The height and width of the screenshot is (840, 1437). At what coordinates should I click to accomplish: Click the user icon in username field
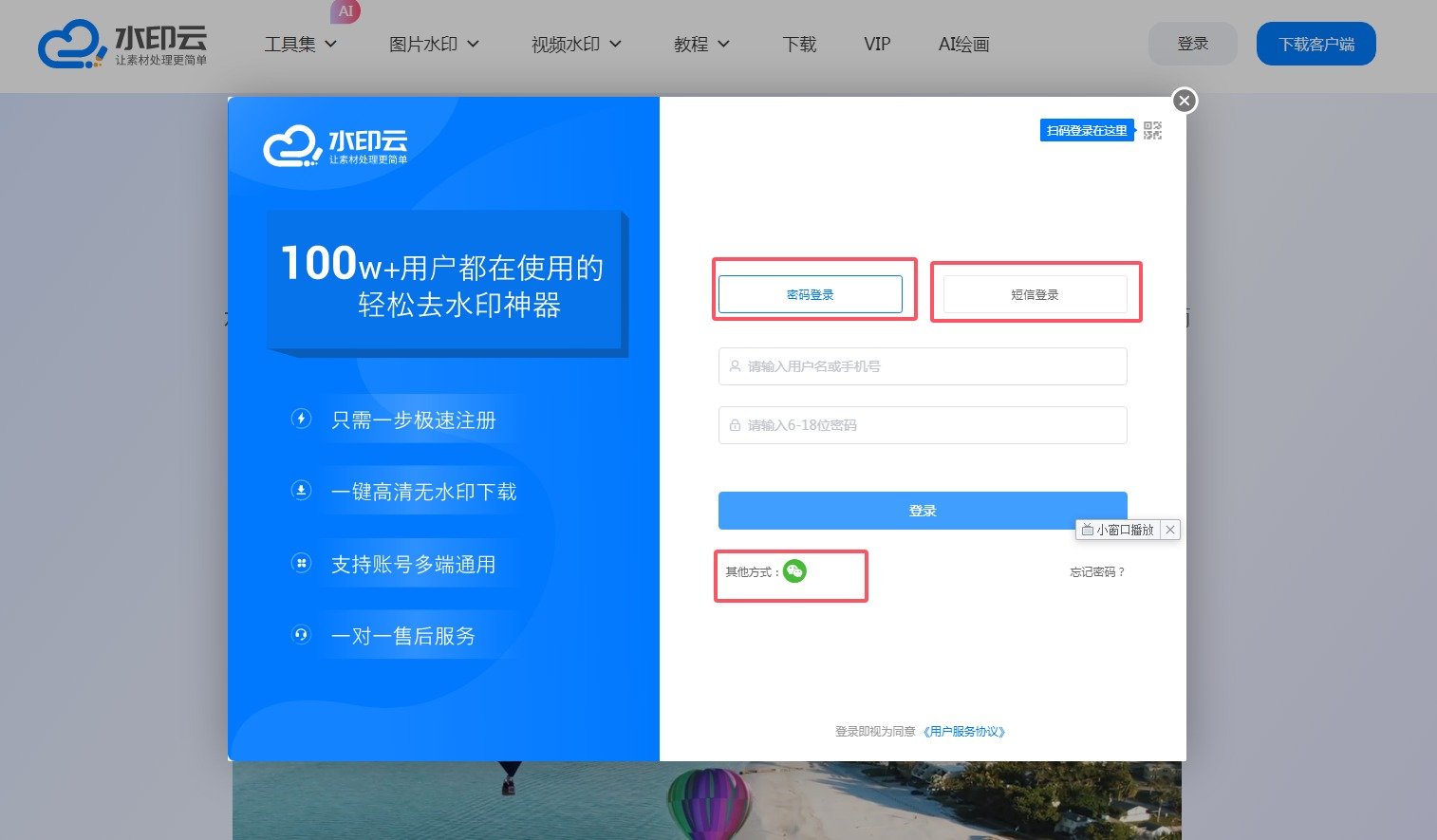735,366
